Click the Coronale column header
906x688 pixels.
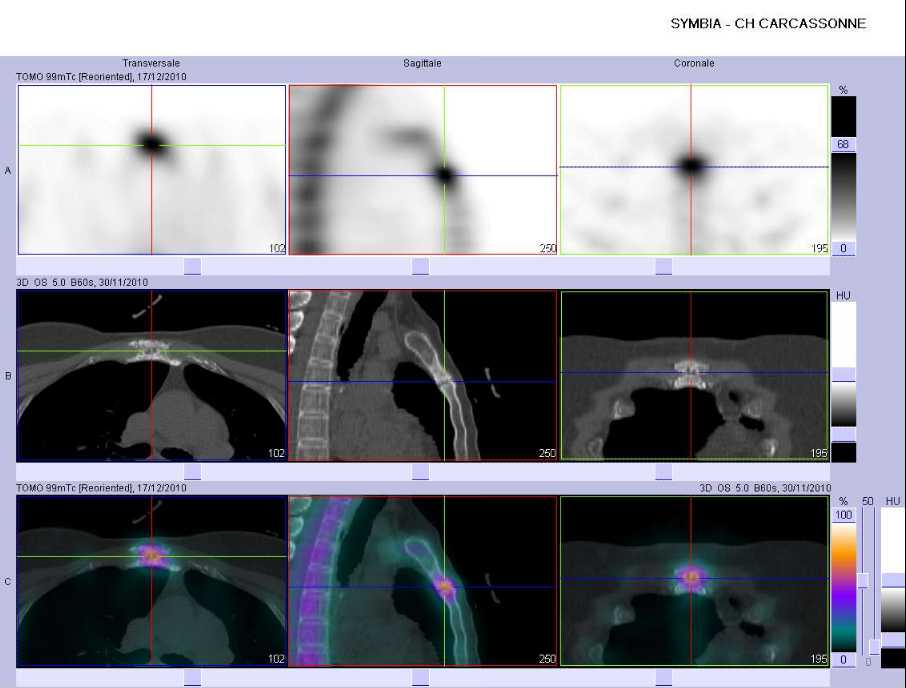[x=694, y=63]
